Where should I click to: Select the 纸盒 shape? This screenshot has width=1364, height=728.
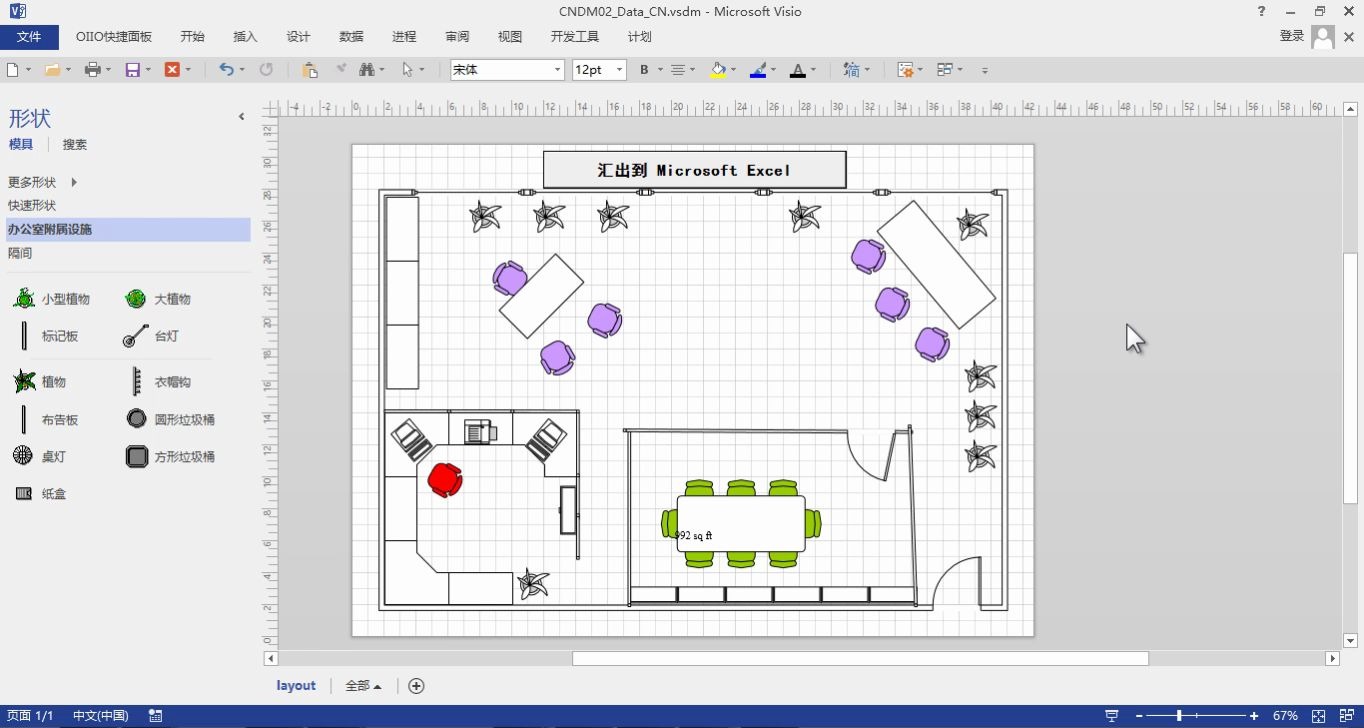pos(40,494)
